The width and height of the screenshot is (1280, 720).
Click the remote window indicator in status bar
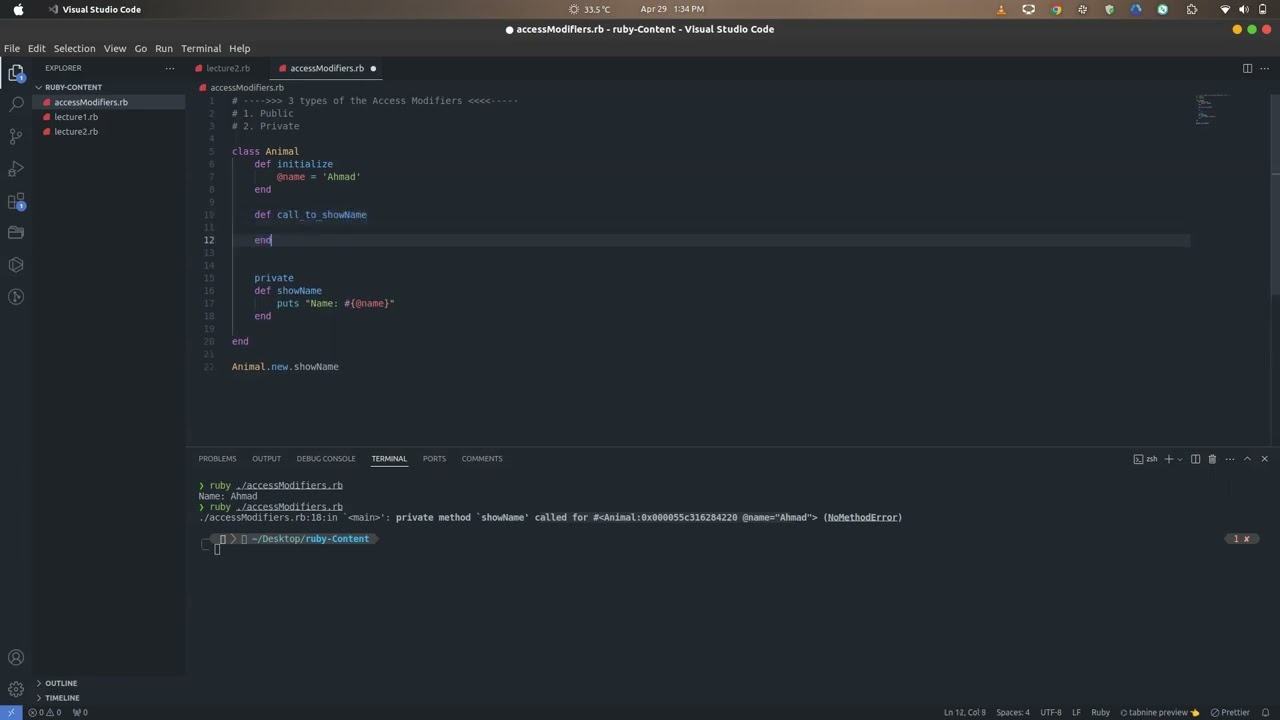click(x=11, y=713)
